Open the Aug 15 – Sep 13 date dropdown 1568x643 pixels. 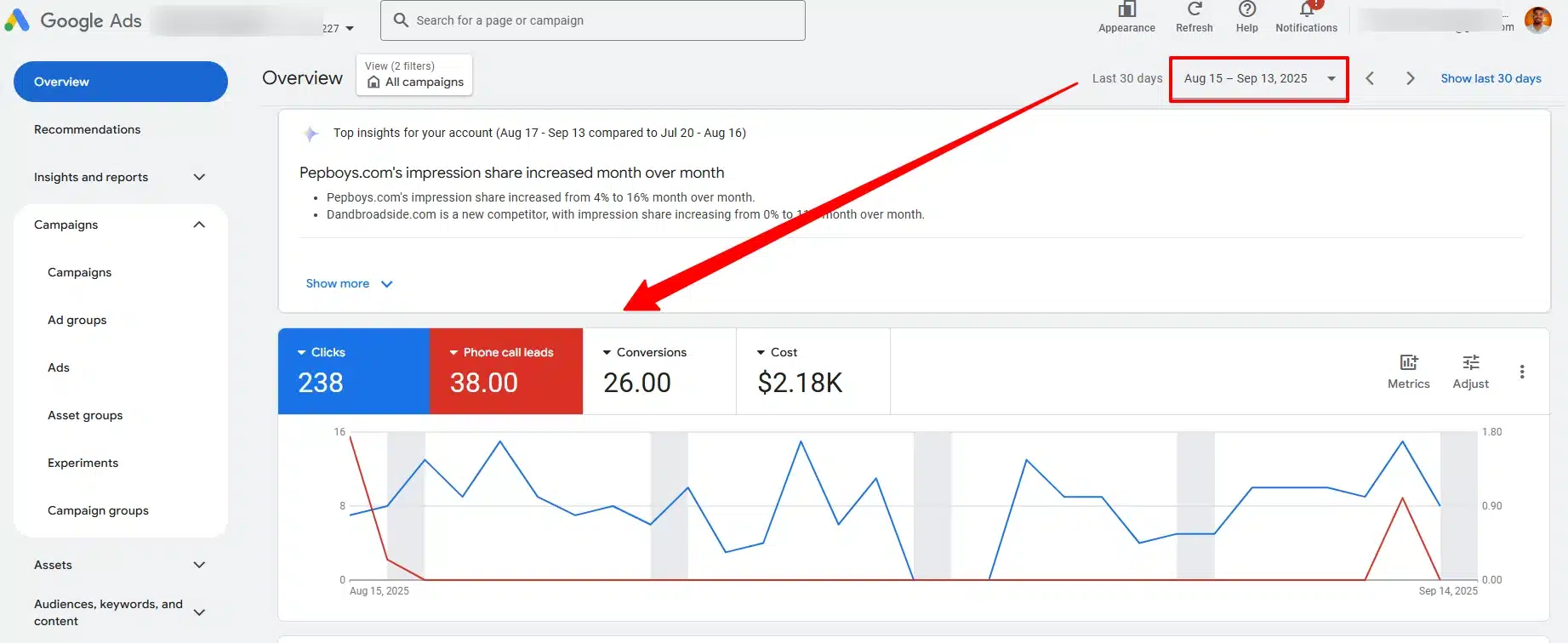coord(1258,78)
